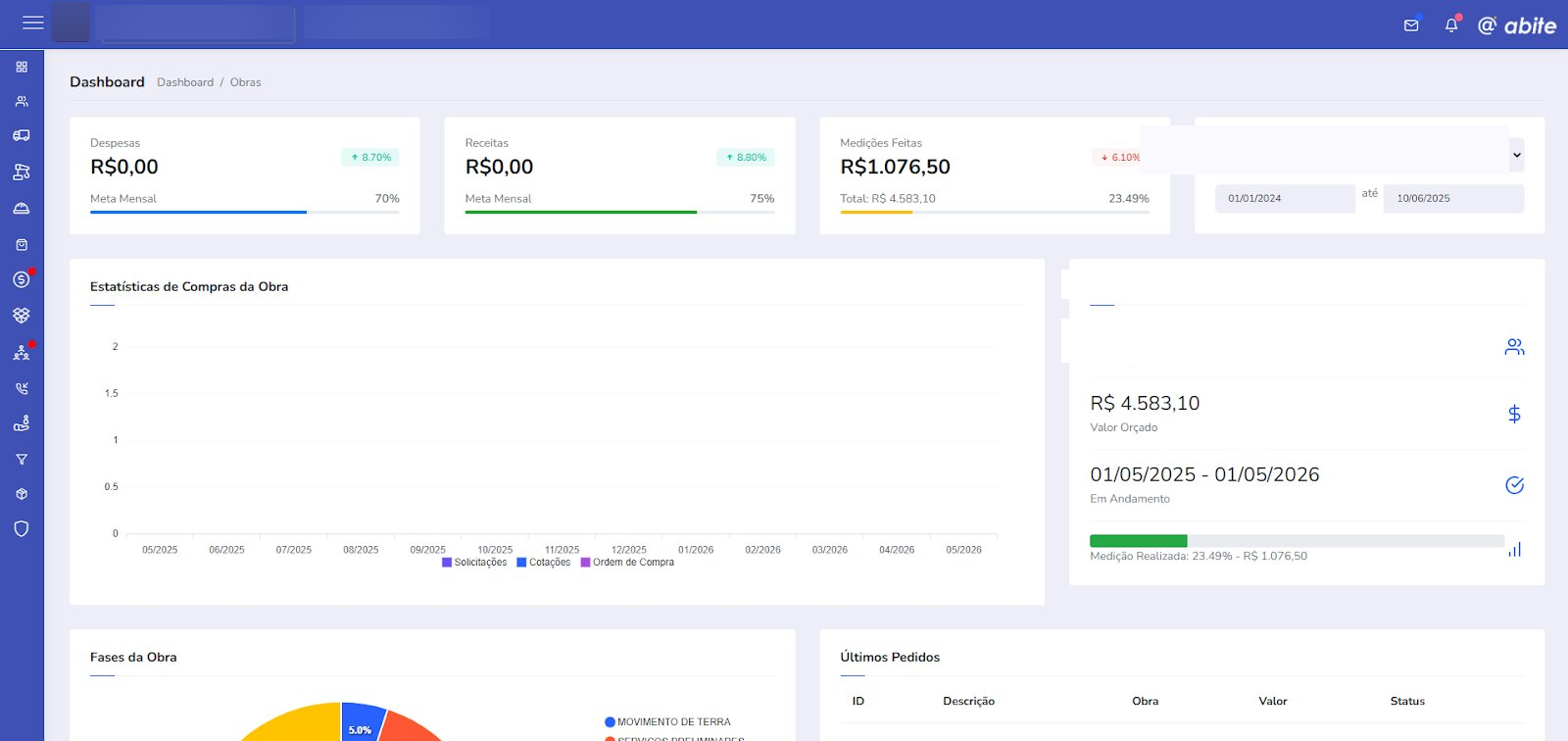Image resolution: width=1568 pixels, height=741 pixels.
Task: Click the 8.80% growth badge in Receitas
Action: click(746, 157)
